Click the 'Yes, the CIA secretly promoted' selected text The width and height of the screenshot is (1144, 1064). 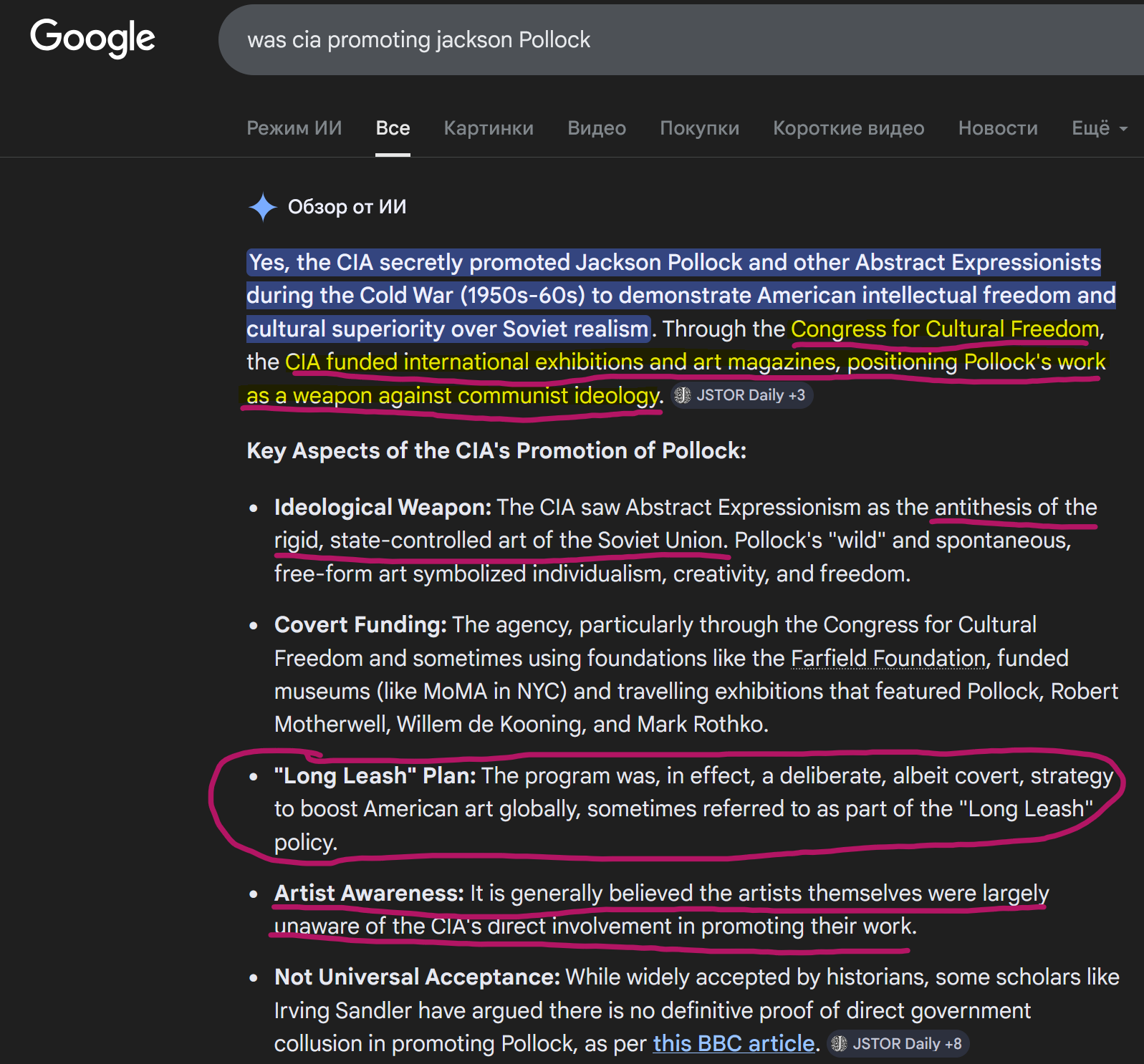pos(409,262)
